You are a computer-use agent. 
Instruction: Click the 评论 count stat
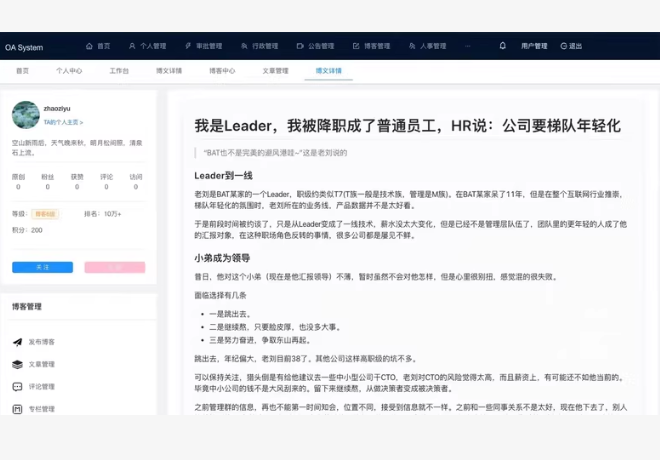(106, 181)
